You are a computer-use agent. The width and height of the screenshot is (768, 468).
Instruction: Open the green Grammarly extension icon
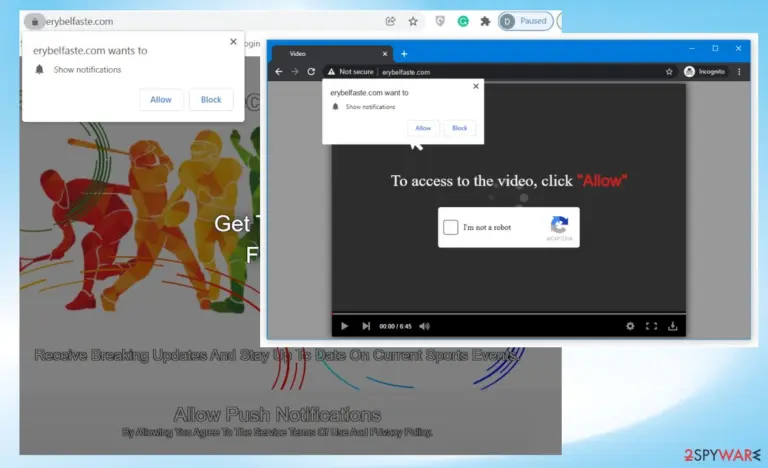tap(463, 21)
